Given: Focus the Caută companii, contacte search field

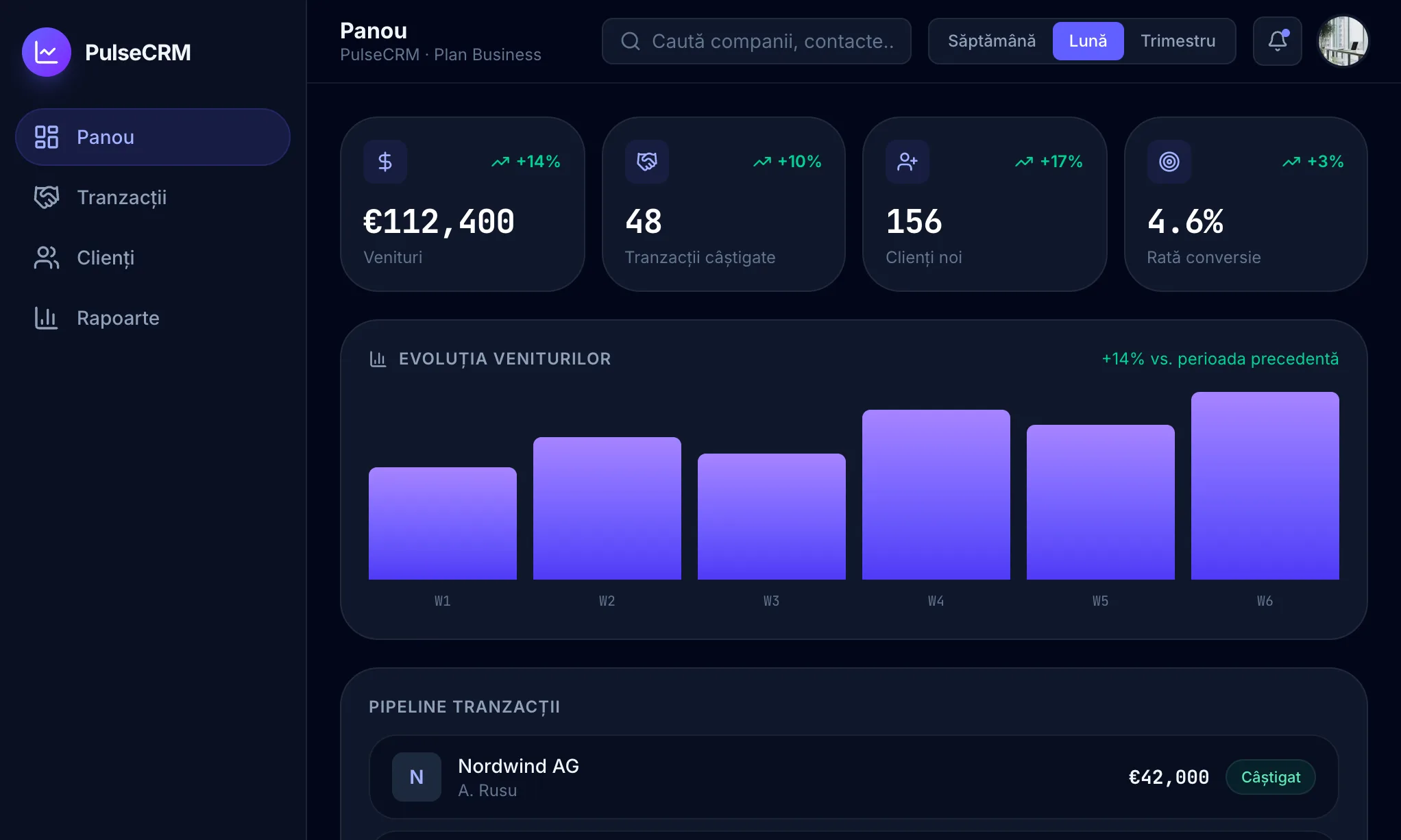Looking at the screenshot, I should 757,41.
